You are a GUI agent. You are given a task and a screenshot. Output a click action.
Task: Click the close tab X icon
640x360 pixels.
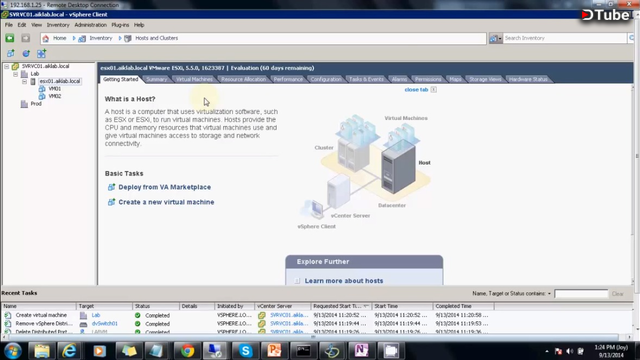tap(433, 89)
